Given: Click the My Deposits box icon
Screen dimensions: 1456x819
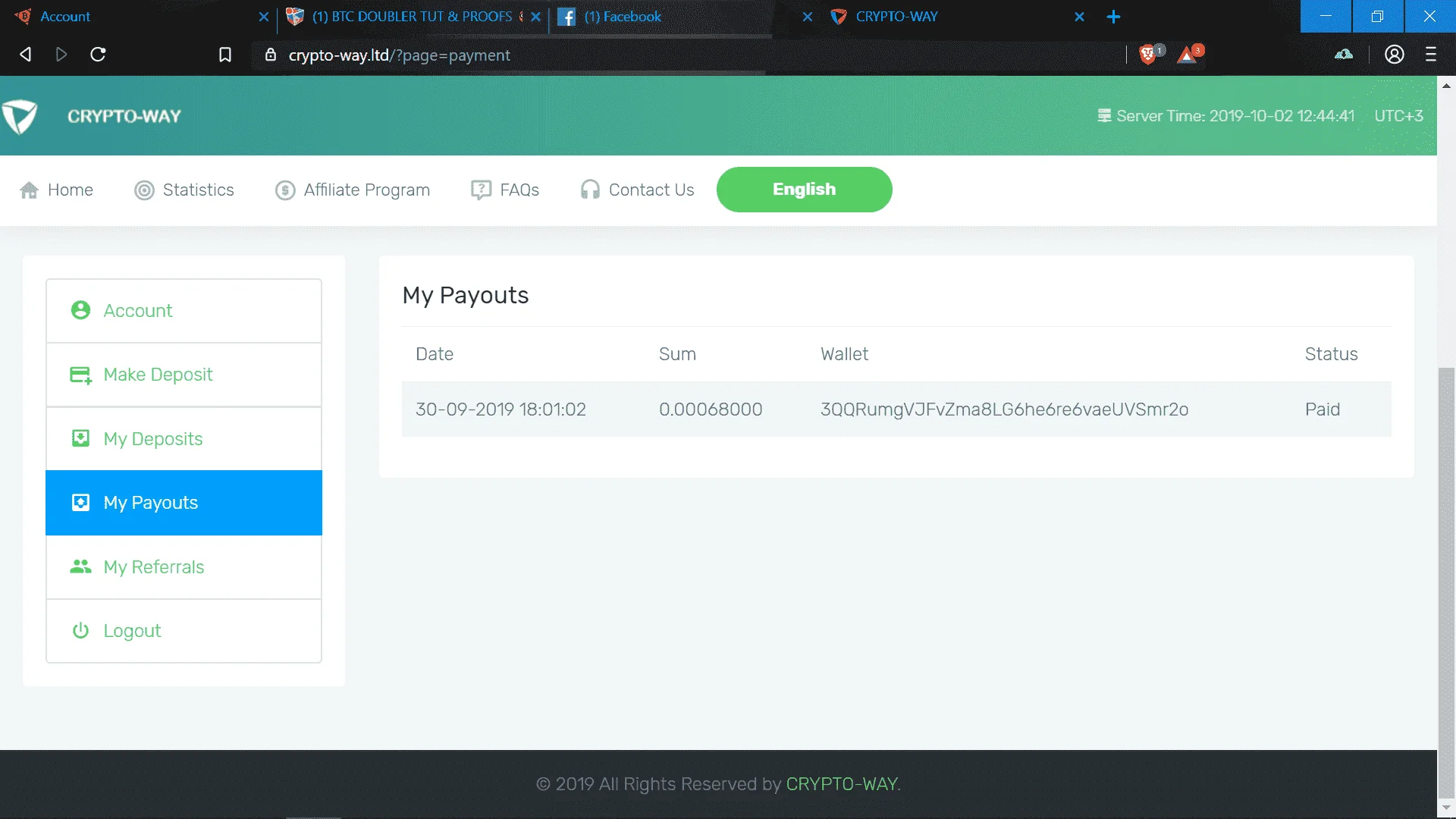Looking at the screenshot, I should point(80,438).
